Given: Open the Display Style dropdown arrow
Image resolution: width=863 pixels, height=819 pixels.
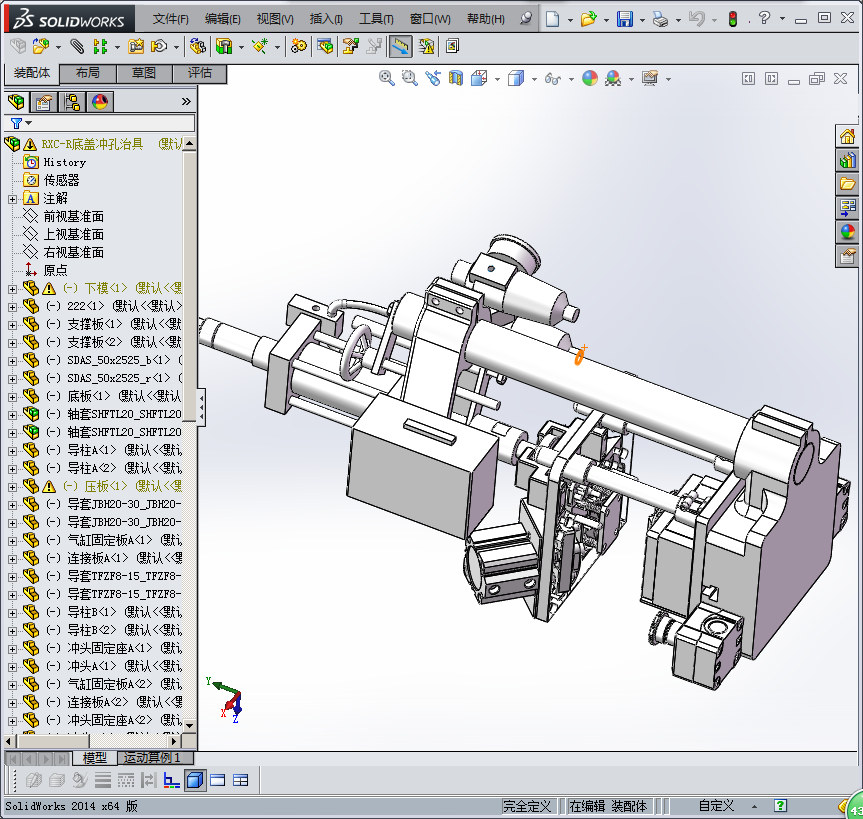Looking at the screenshot, I should pos(533,79).
